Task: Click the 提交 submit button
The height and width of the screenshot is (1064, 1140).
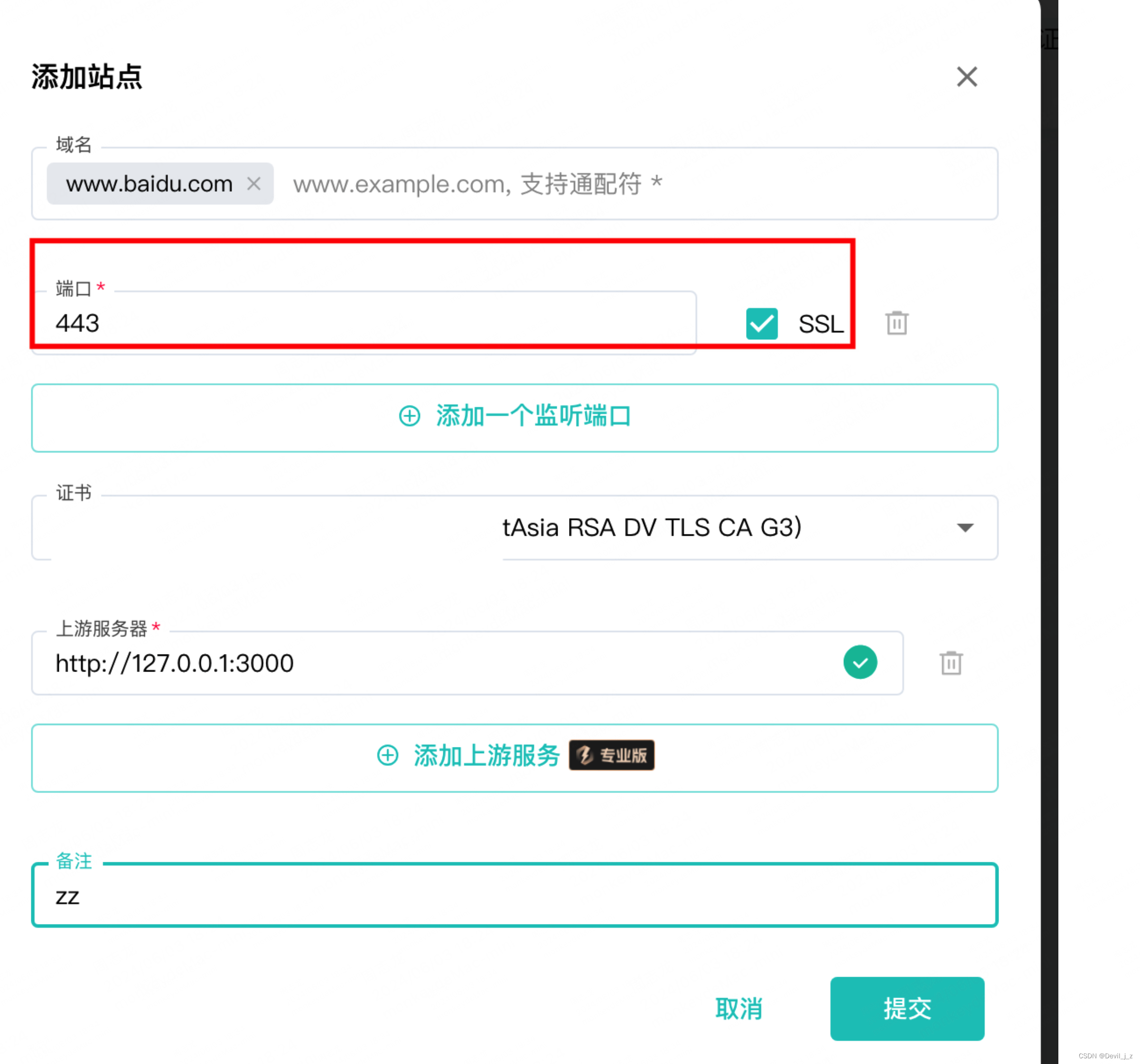Action: [907, 1009]
